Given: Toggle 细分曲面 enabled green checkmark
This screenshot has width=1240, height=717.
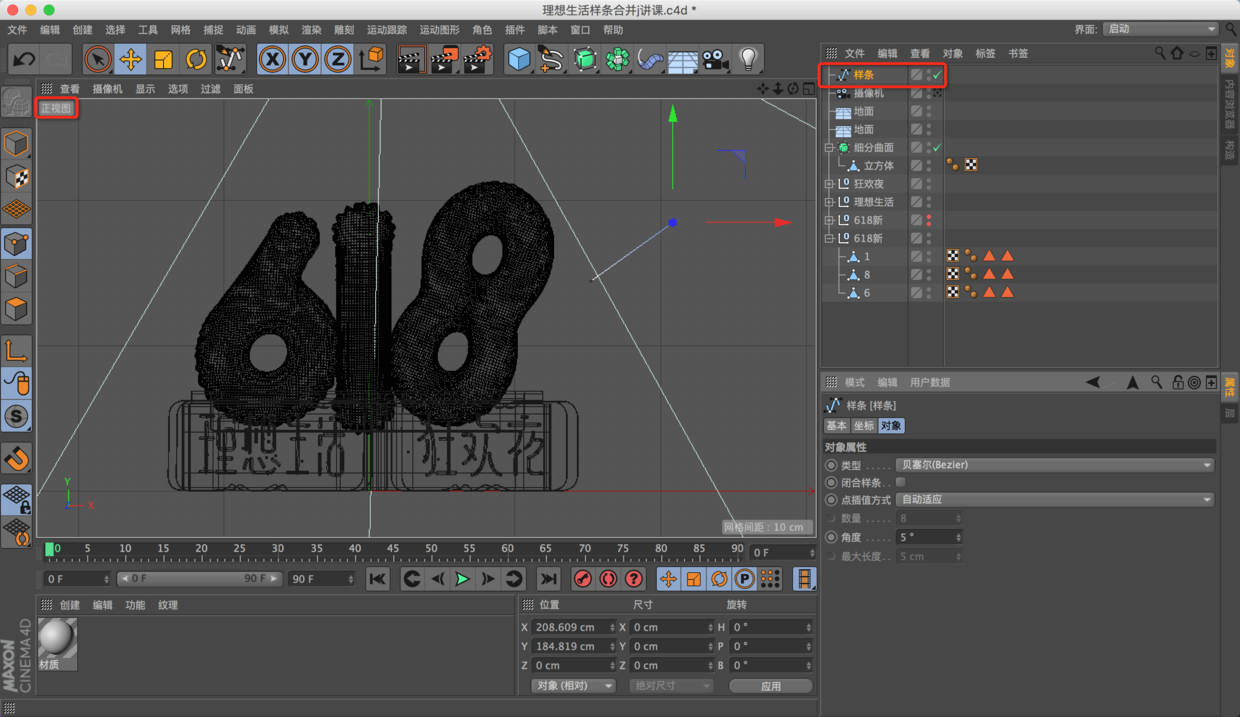Looking at the screenshot, I should (x=937, y=148).
